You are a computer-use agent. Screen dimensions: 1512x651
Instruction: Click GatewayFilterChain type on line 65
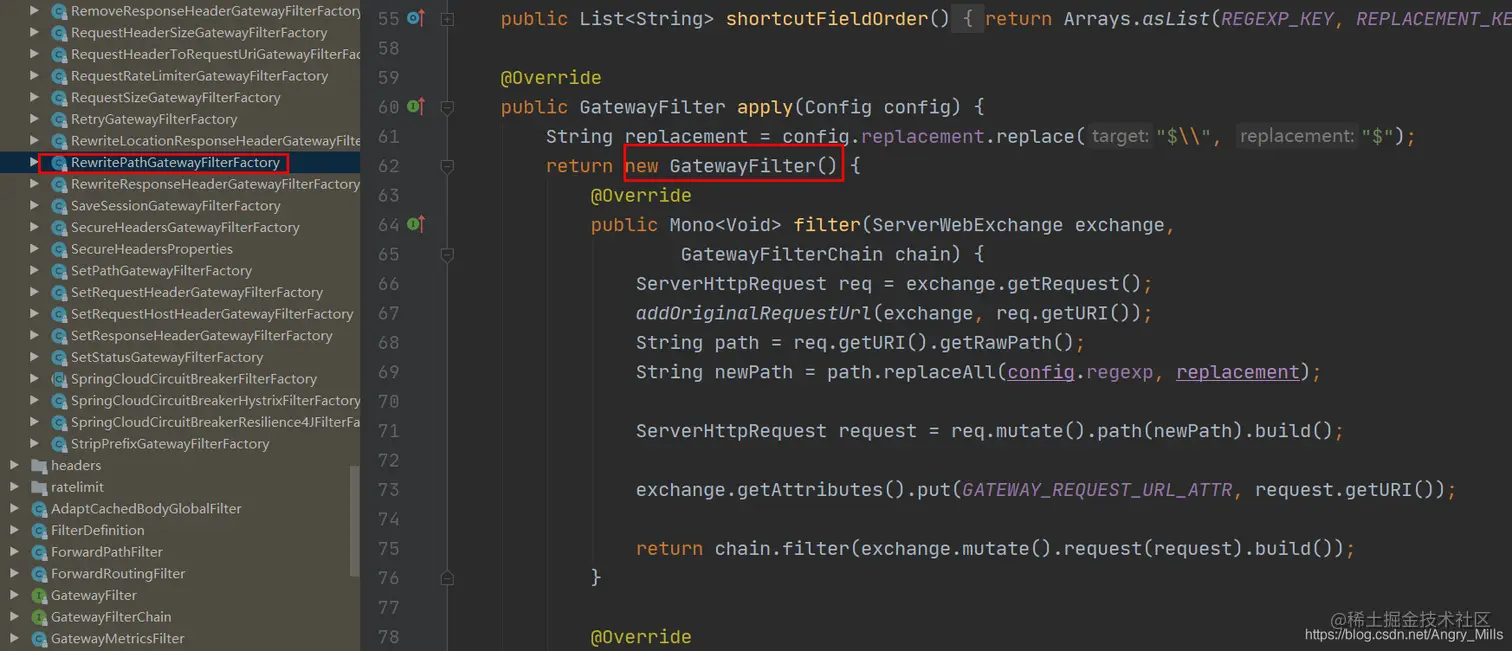point(782,254)
